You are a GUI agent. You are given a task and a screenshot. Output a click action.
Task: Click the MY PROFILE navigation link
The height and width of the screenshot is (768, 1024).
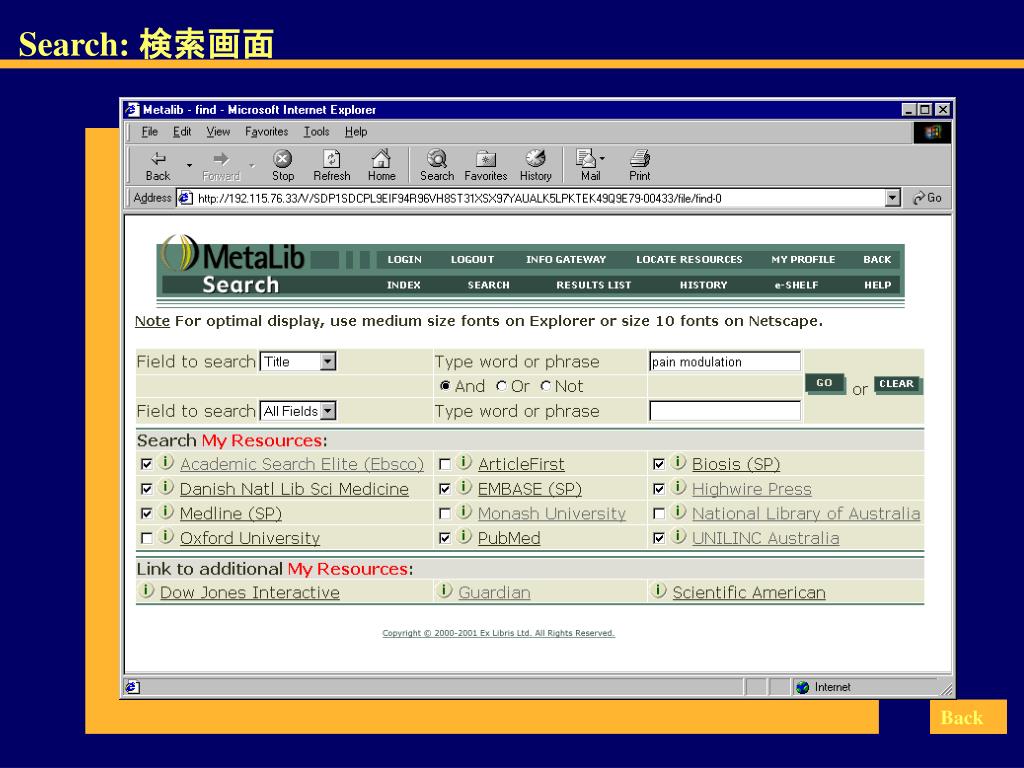tap(803, 259)
